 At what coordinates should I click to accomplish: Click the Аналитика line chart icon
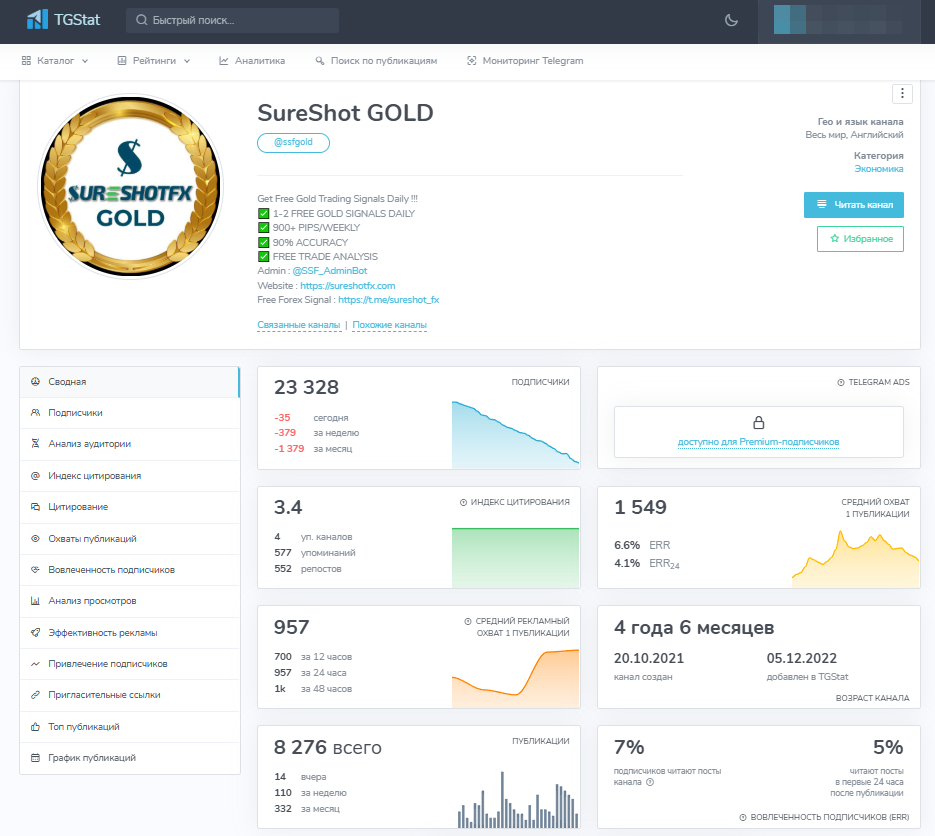point(224,60)
